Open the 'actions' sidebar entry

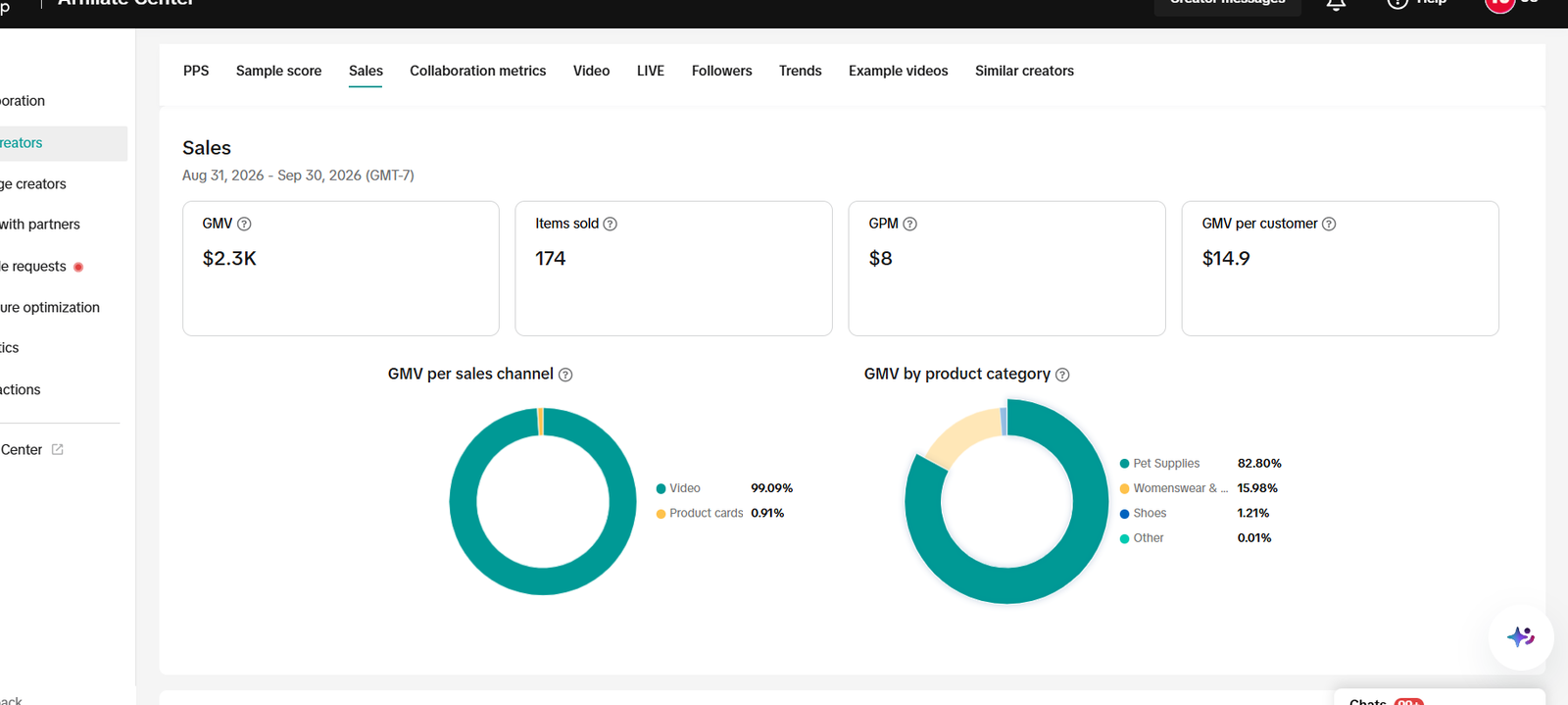point(21,390)
